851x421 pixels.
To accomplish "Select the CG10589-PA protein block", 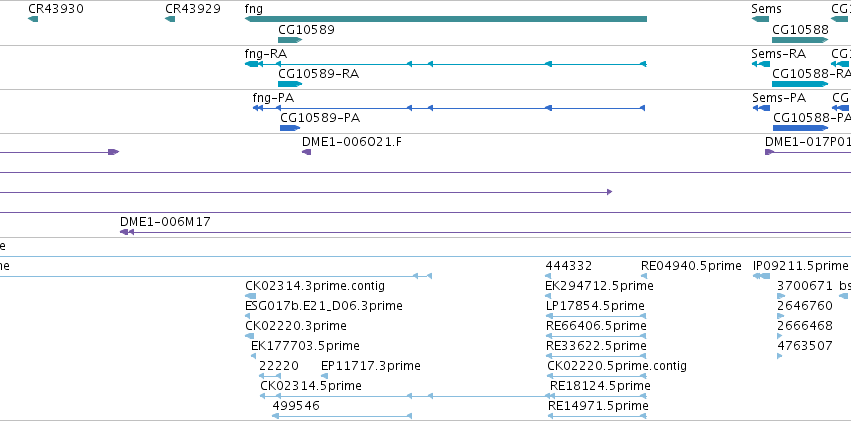I will coord(290,128).
